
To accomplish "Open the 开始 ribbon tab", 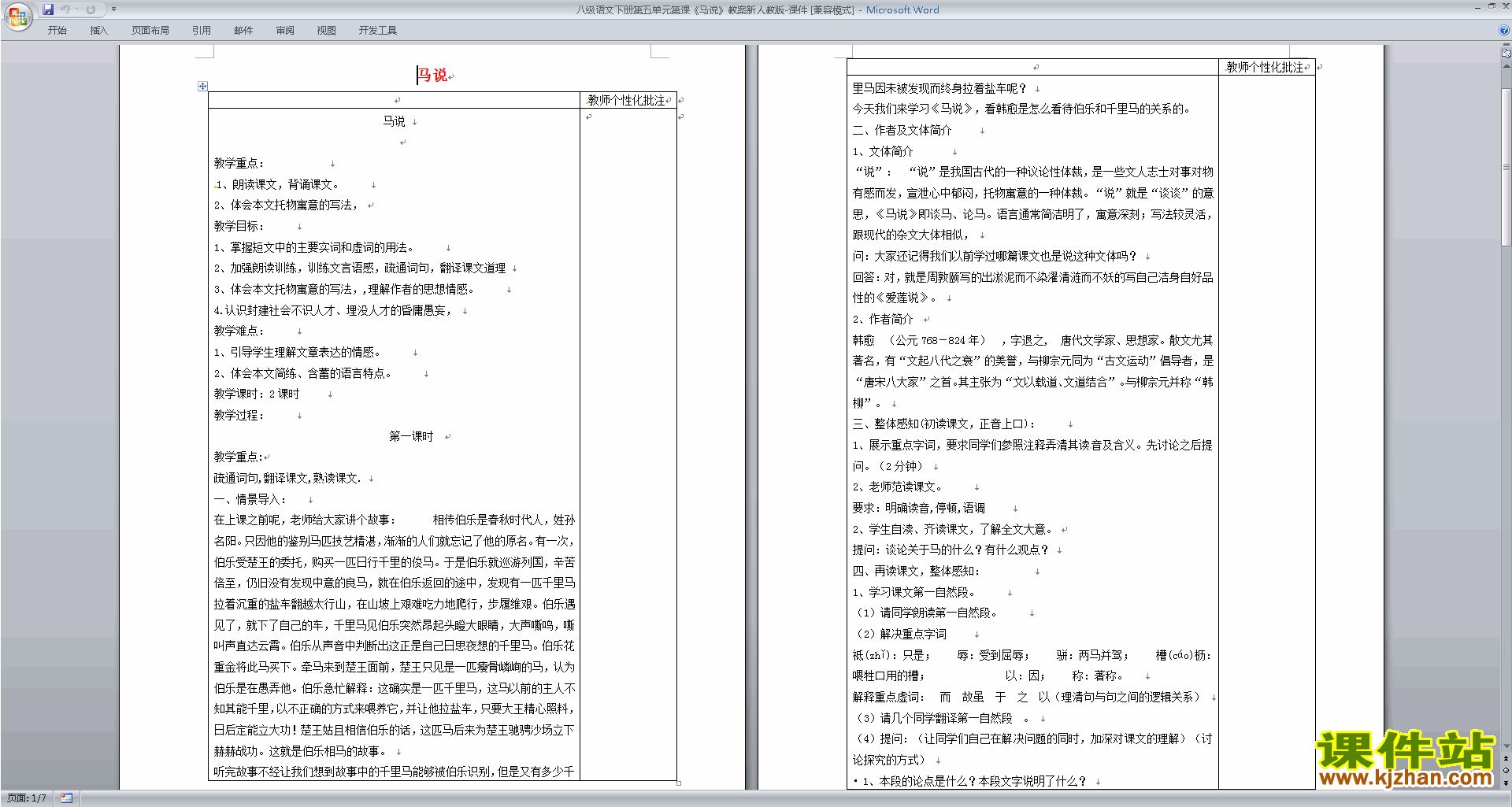I will pyautogui.click(x=57, y=31).
